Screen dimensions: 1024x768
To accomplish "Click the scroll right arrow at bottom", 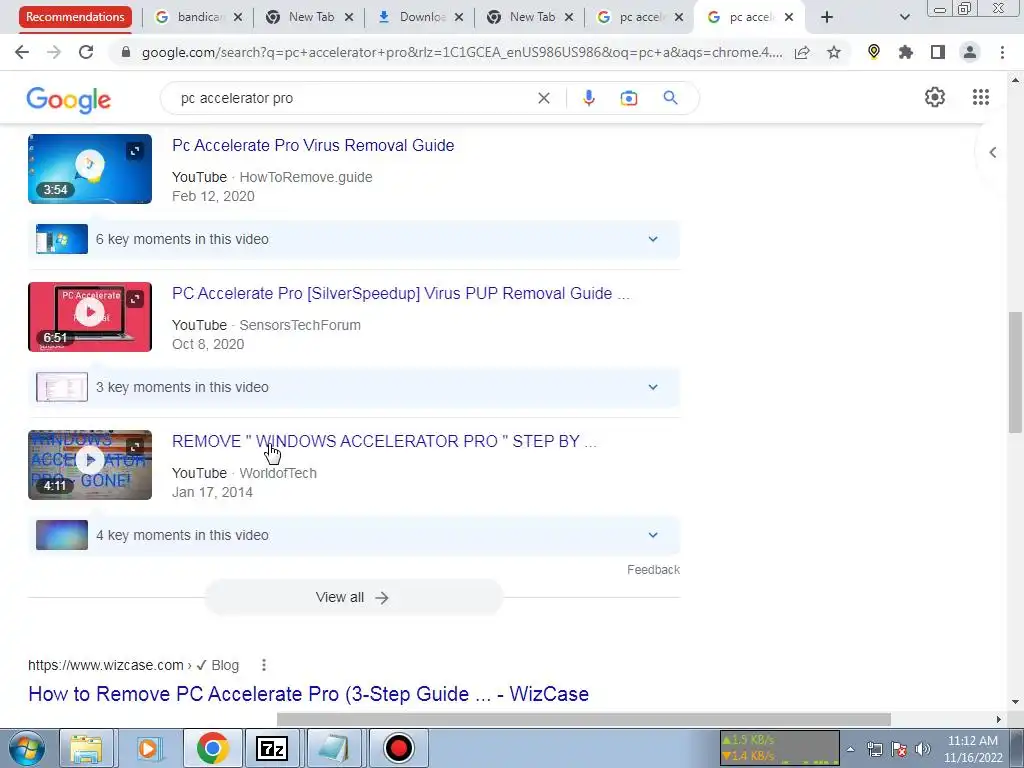I will click(x=998, y=719).
